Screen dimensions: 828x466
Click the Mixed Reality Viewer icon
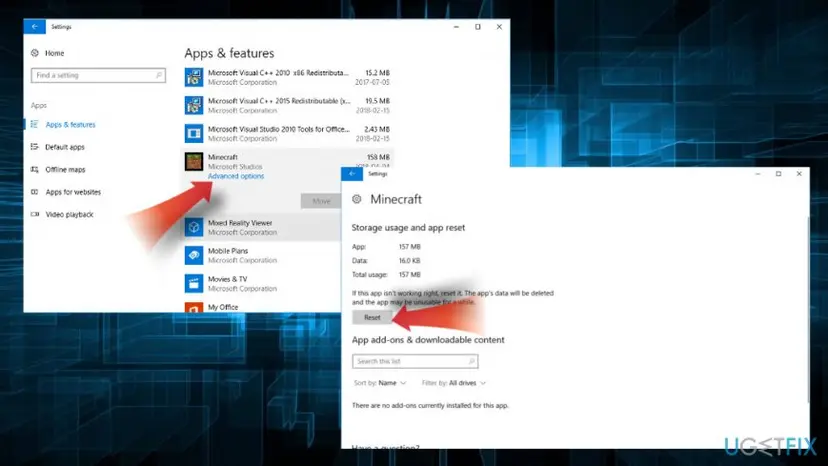[x=194, y=227]
